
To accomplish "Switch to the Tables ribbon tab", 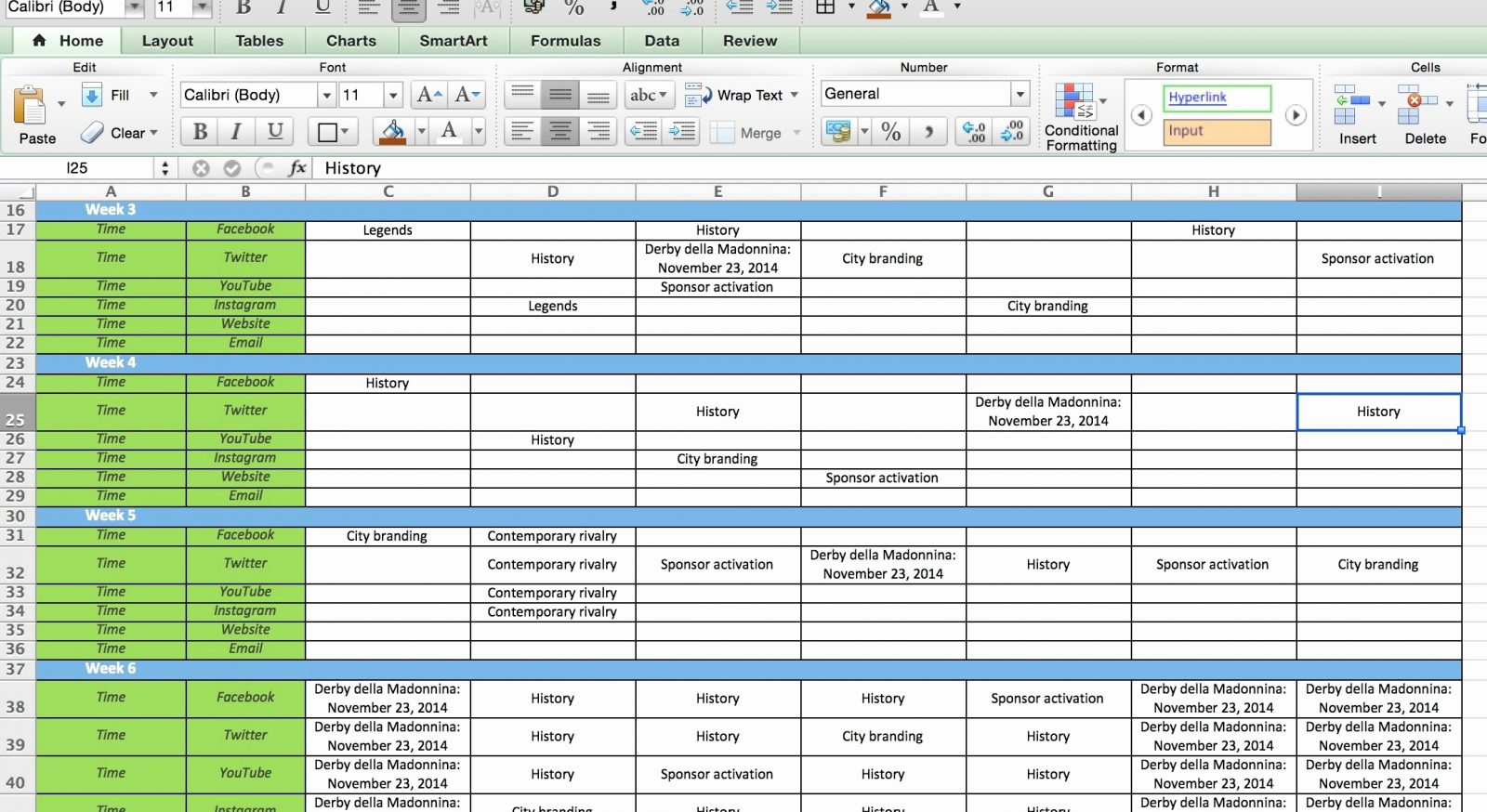I will 259,41.
